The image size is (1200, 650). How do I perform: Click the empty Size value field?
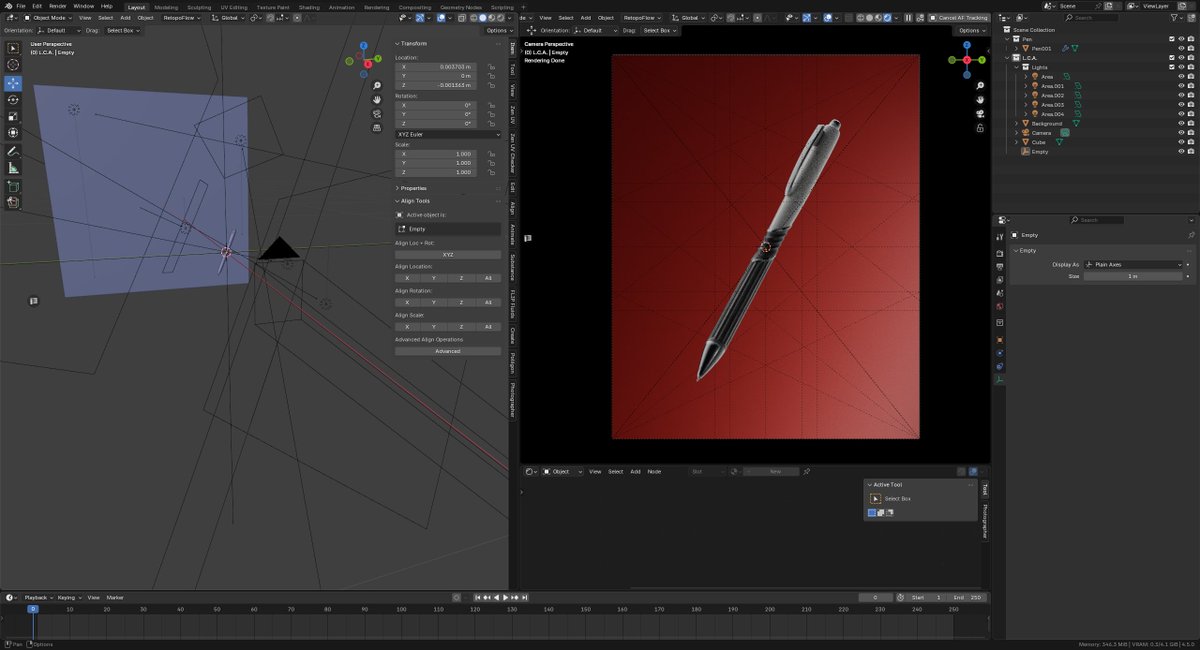click(1134, 276)
